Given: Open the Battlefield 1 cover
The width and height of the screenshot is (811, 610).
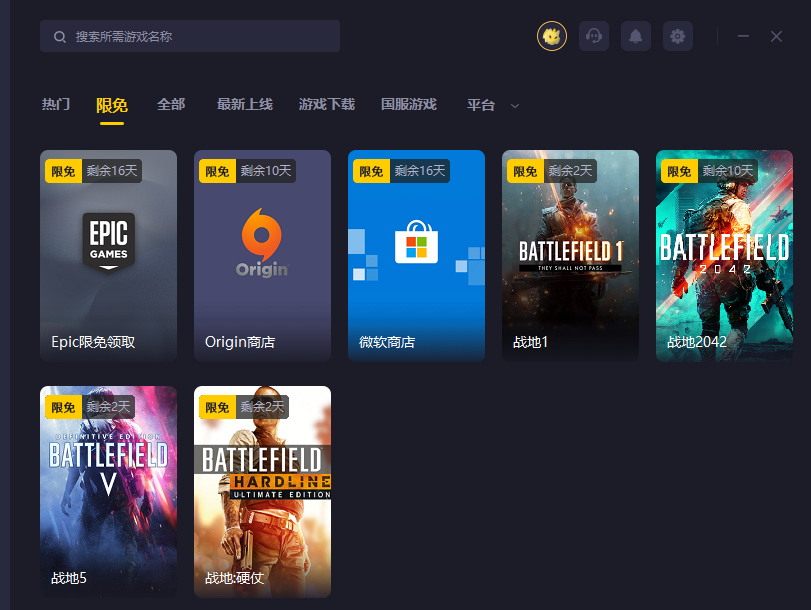Looking at the screenshot, I should point(570,256).
